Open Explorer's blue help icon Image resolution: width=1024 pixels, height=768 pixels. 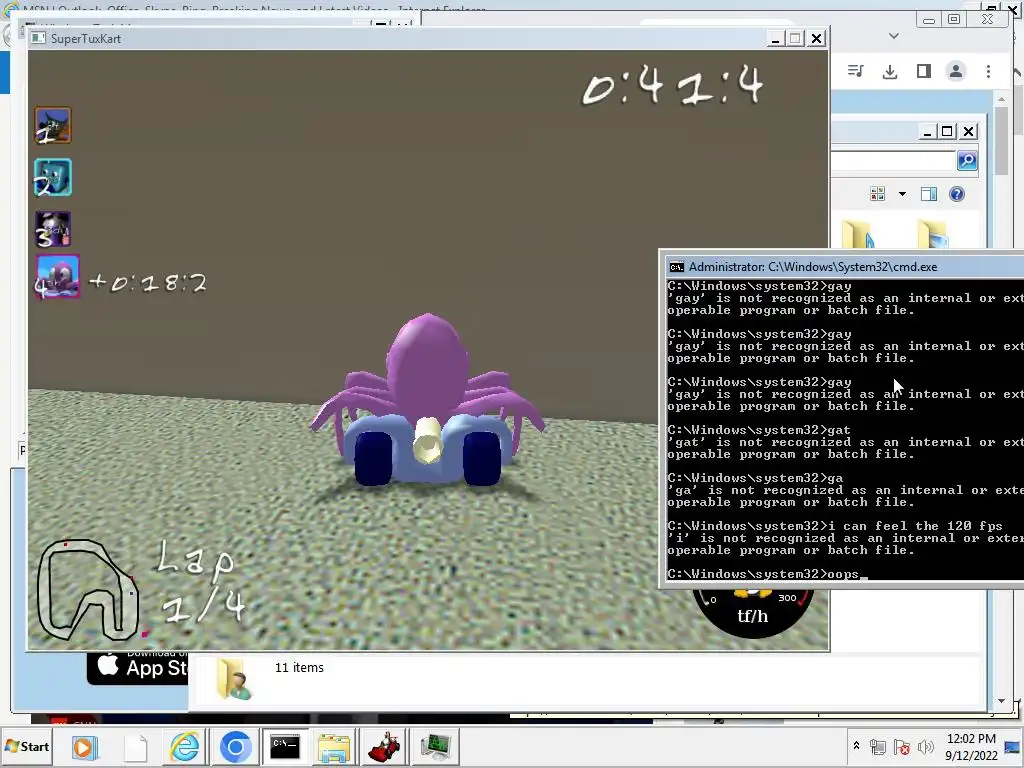pos(957,194)
